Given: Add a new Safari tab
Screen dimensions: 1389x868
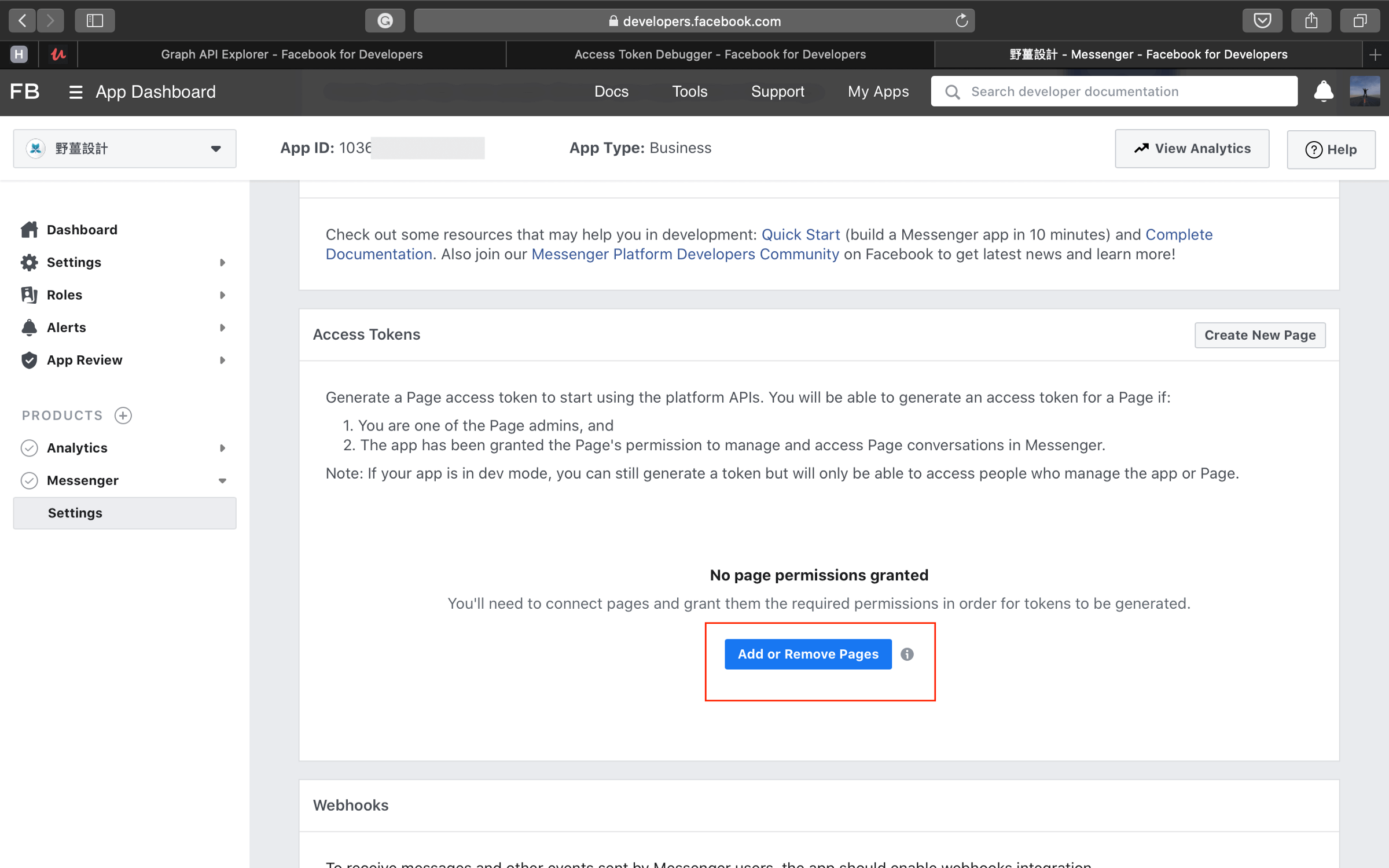Looking at the screenshot, I should [1376, 54].
